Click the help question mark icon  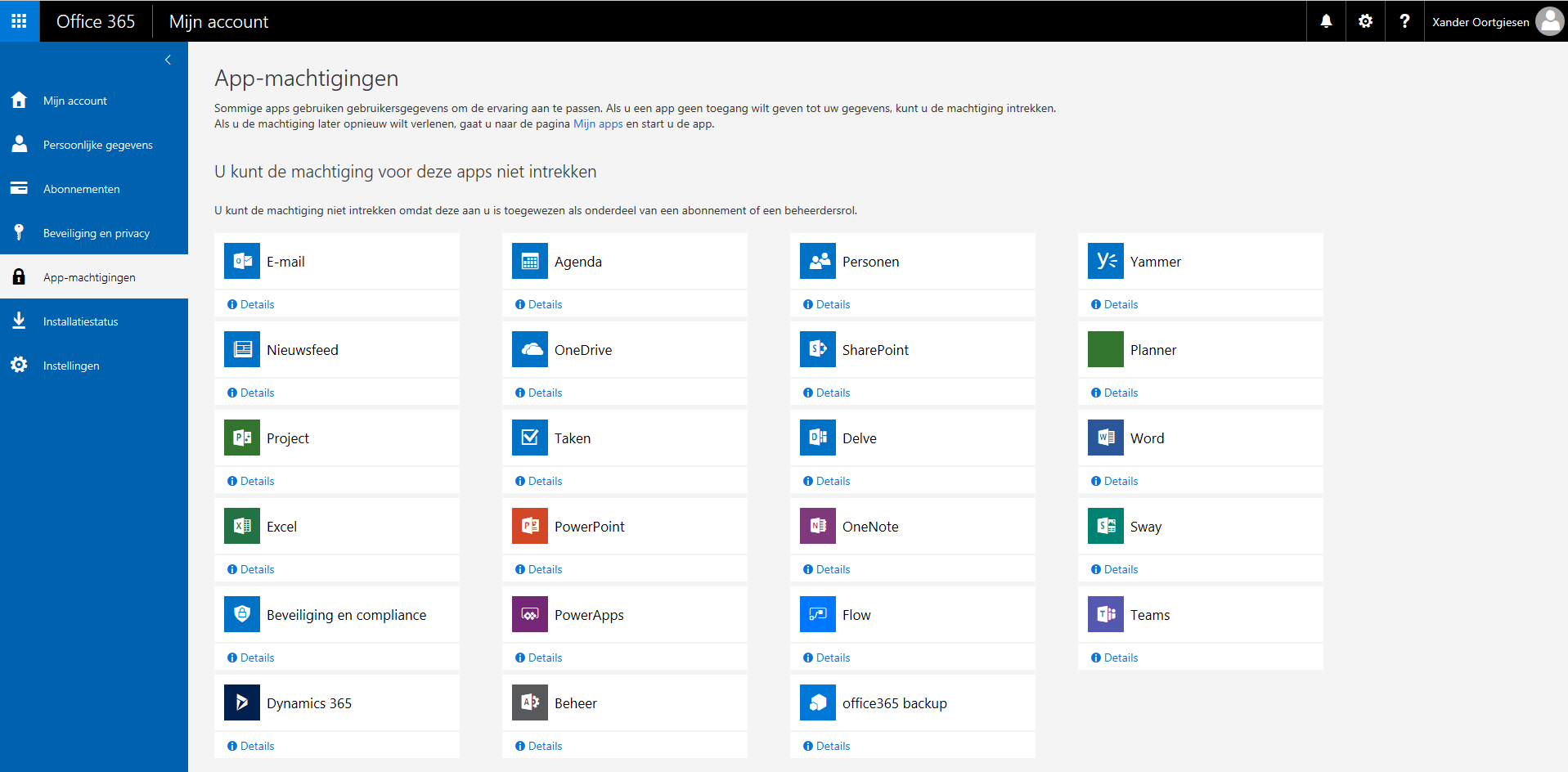point(1404,21)
